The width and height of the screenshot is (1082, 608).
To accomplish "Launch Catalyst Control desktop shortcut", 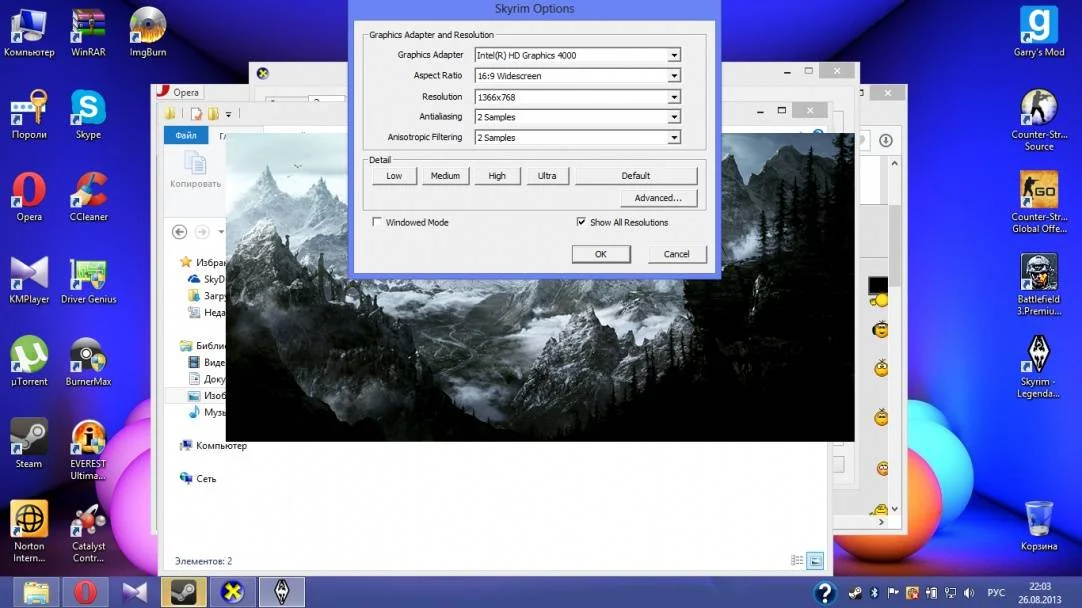I will click(x=88, y=531).
